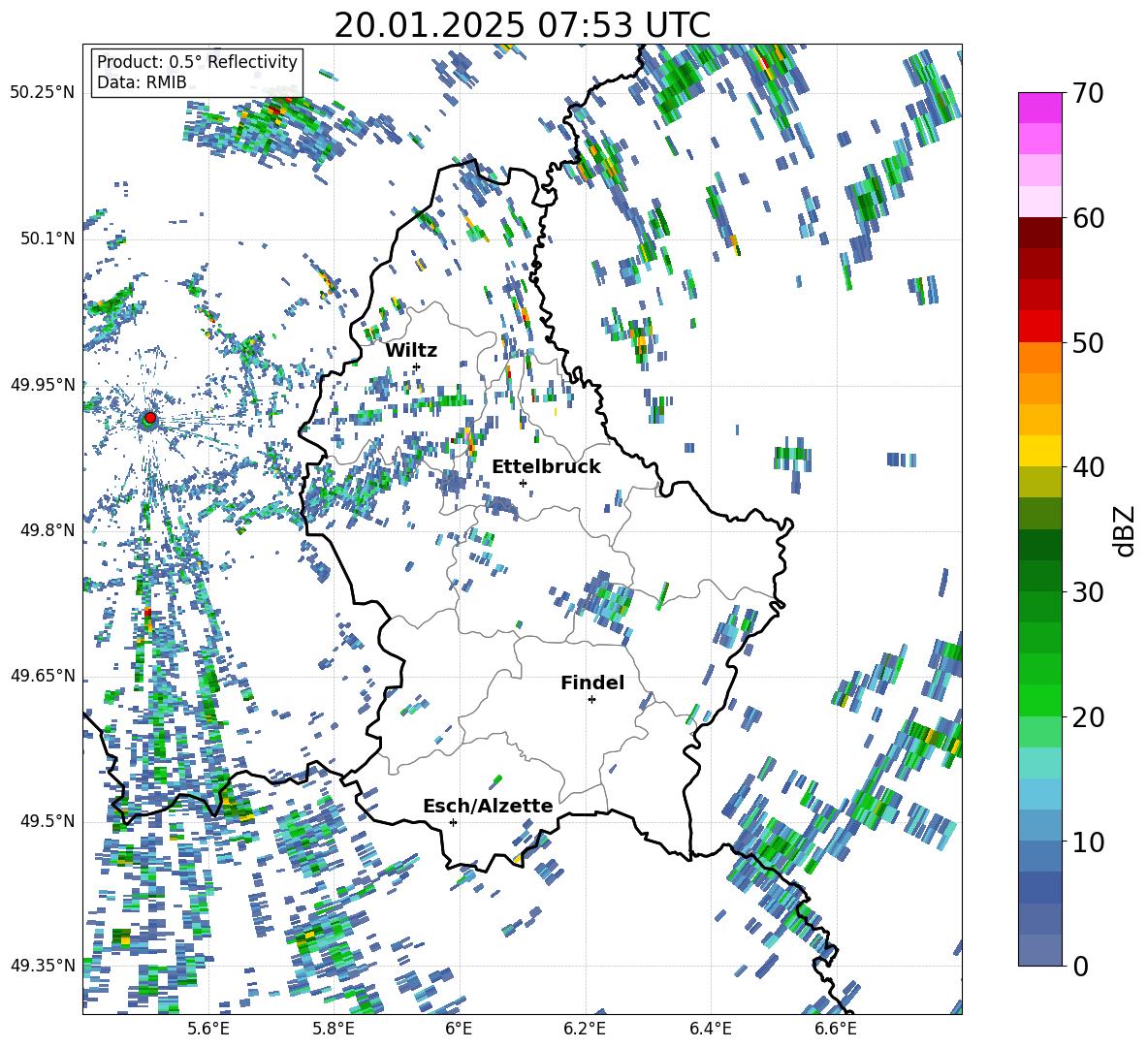Click the 50 colorbar tick label
Viewport: 1148px width, 1048px height.
coord(1088,342)
